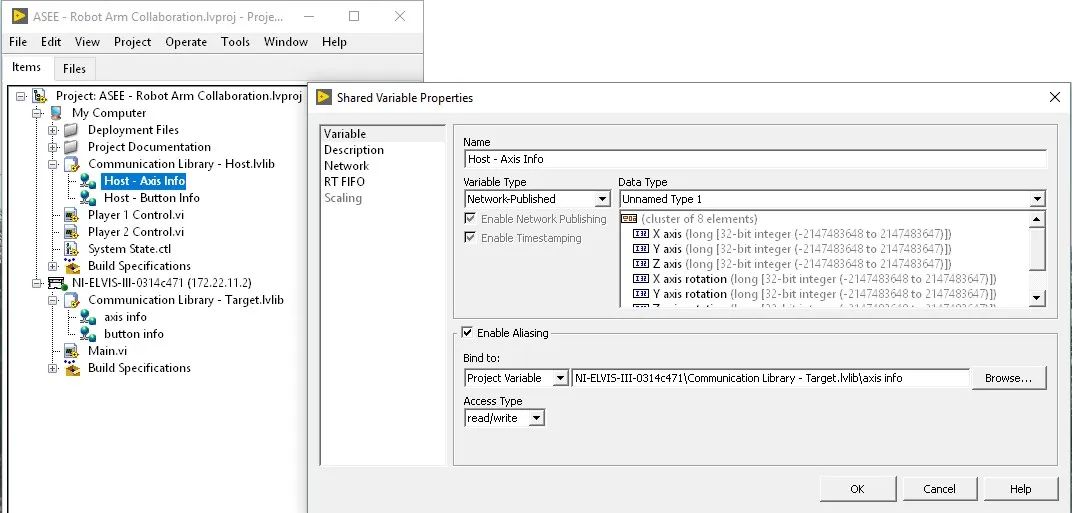Select the Variable category

(x=345, y=134)
